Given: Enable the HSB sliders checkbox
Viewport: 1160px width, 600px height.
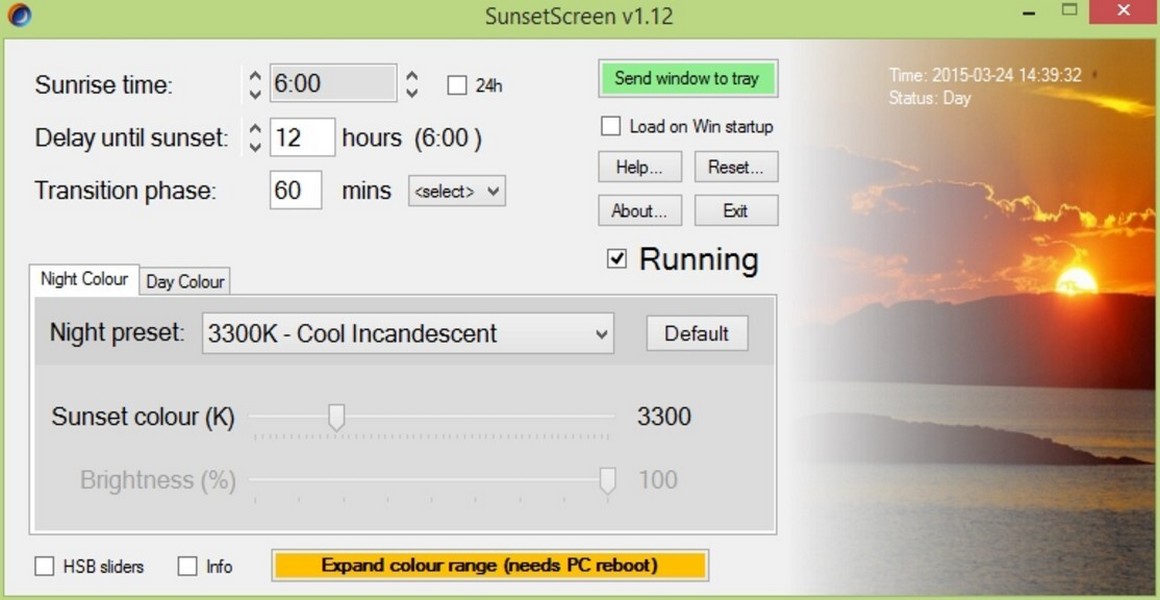Looking at the screenshot, I should tap(44, 566).
